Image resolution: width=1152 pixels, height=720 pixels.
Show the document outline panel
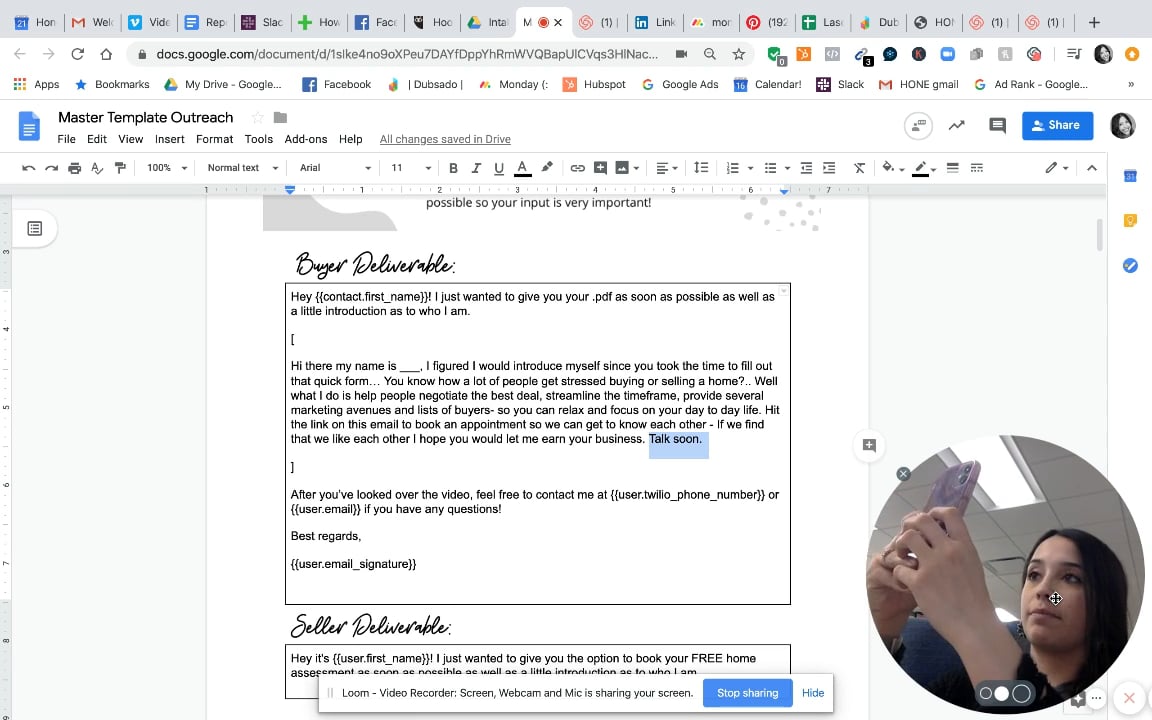[x=35, y=228]
